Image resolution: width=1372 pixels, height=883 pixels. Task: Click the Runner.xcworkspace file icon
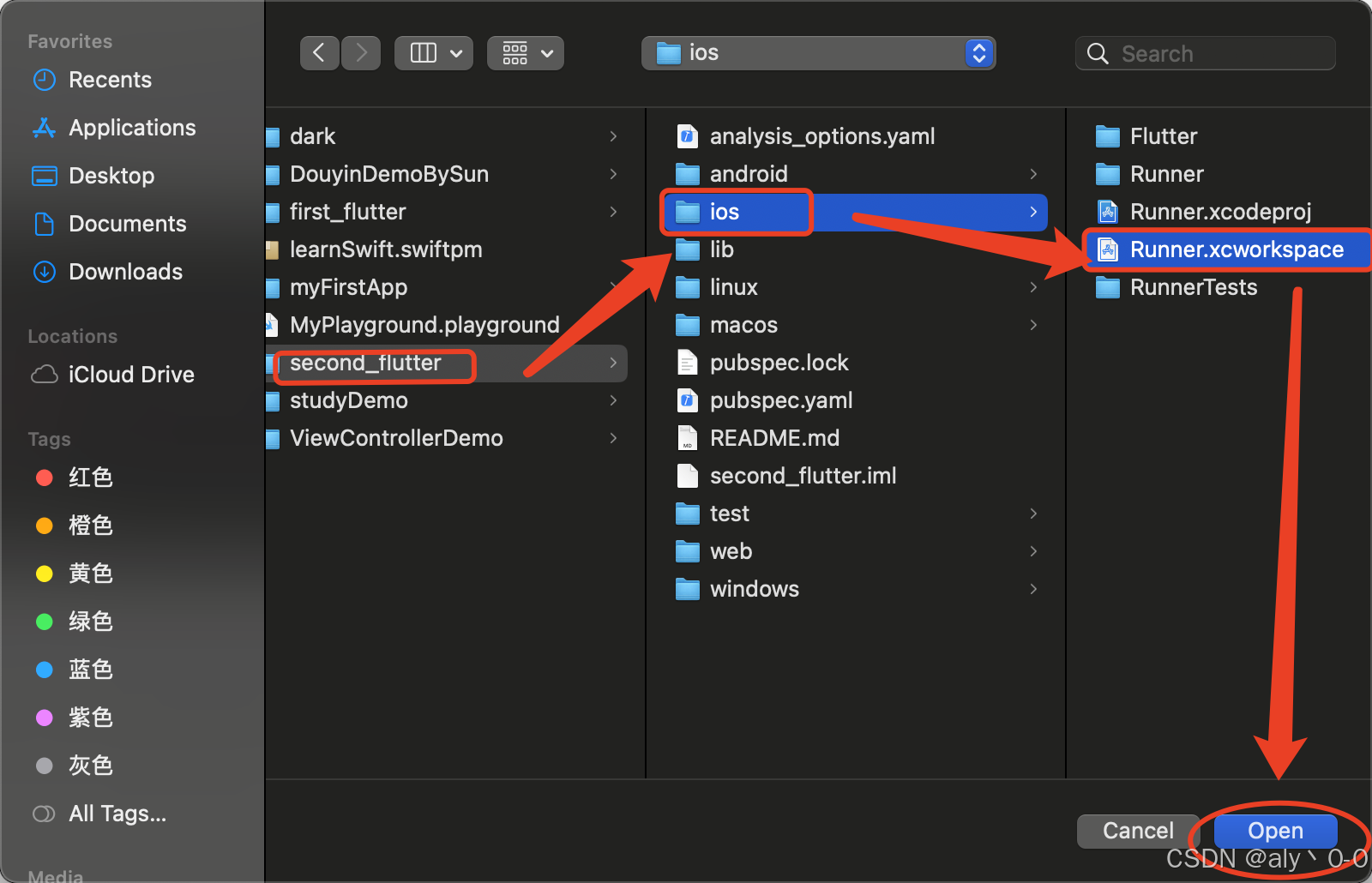point(1108,249)
